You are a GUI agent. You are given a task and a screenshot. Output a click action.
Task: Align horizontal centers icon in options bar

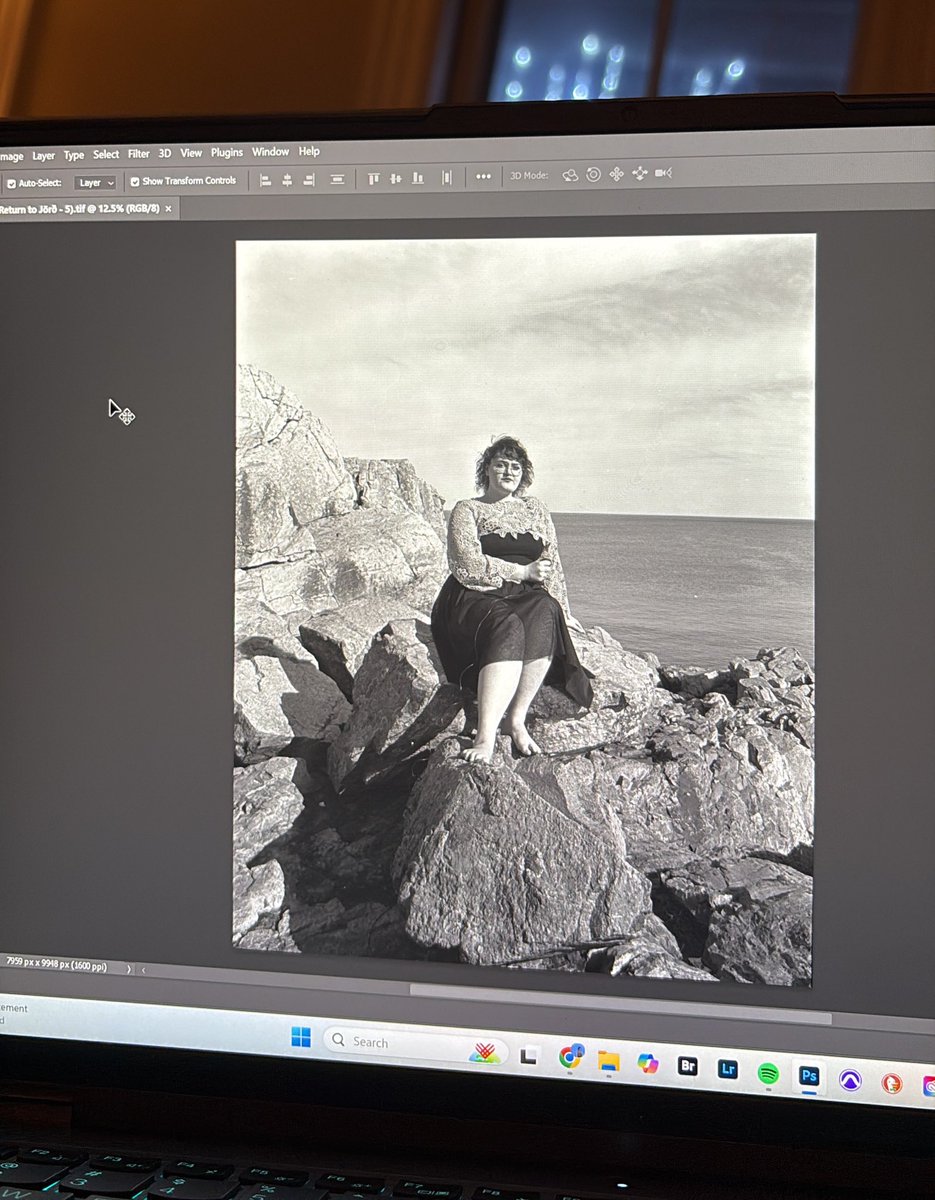tap(287, 180)
